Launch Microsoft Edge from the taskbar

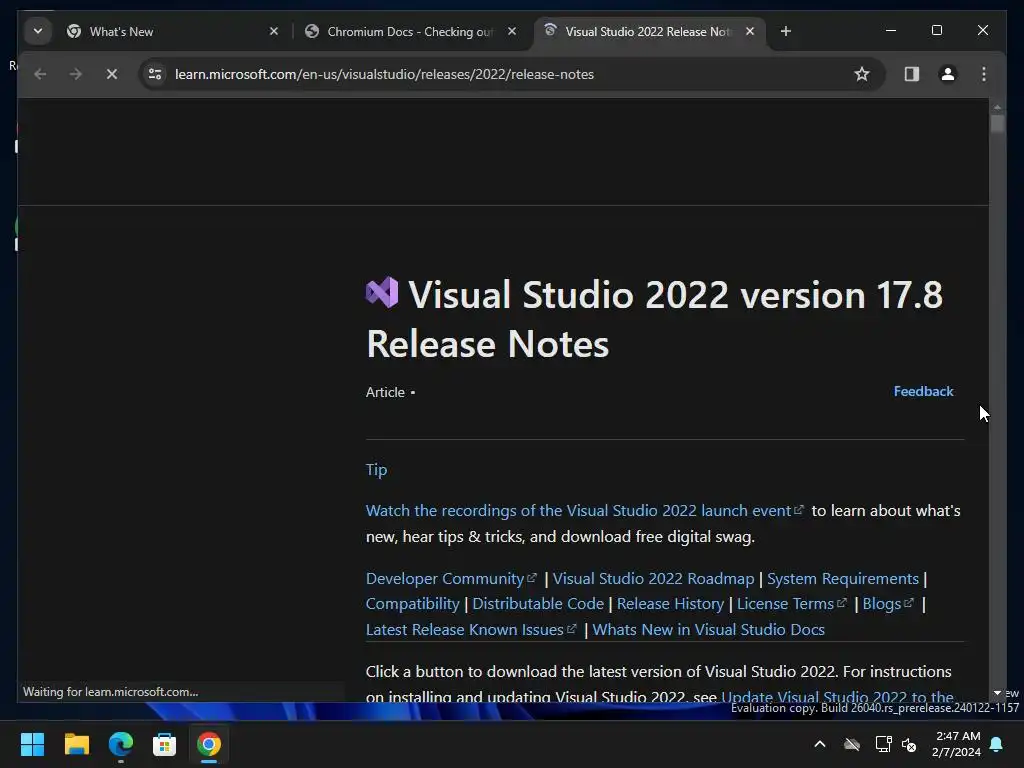pyautogui.click(x=121, y=744)
